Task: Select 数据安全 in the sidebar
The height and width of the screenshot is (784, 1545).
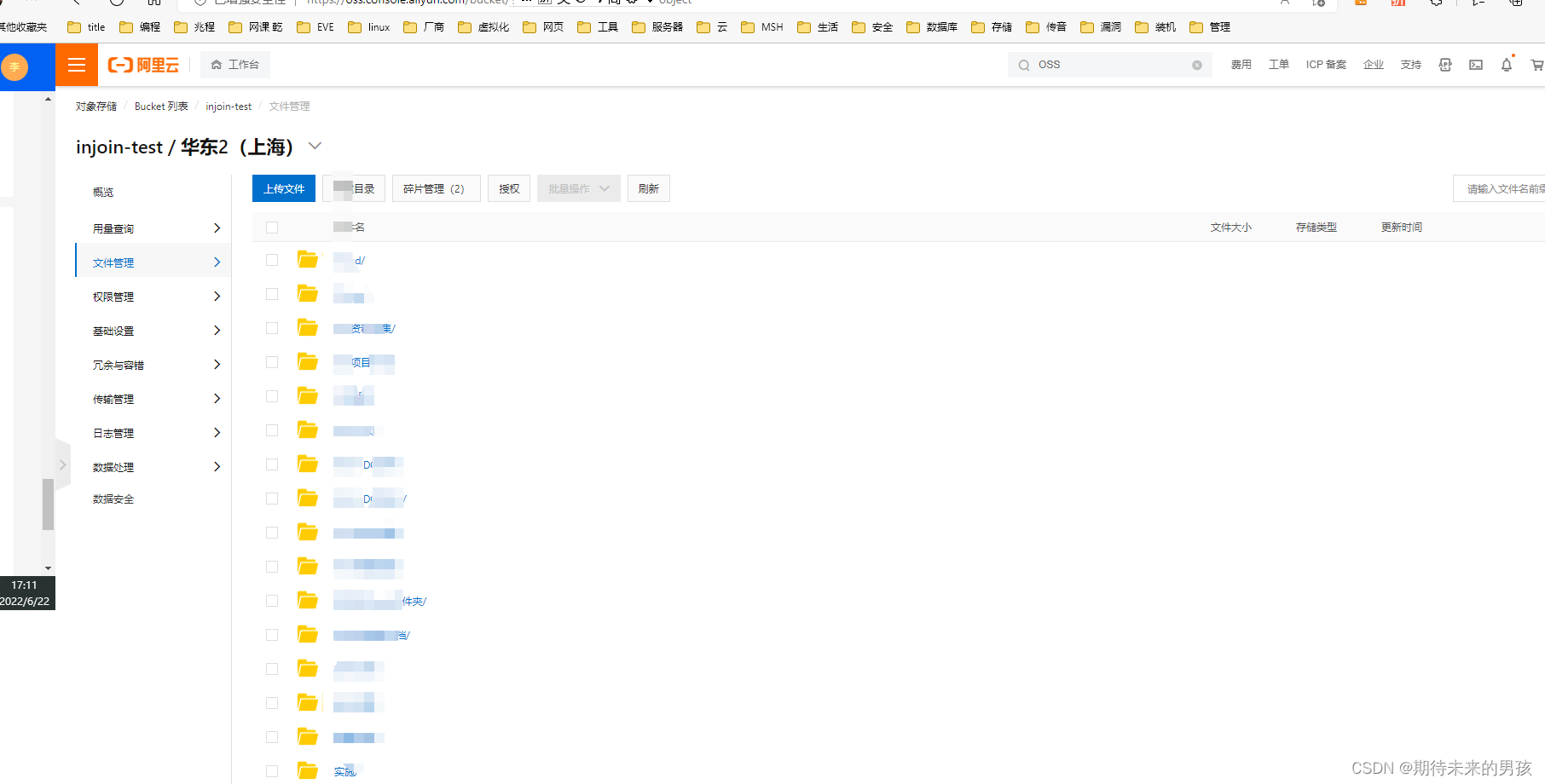Action: [113, 499]
